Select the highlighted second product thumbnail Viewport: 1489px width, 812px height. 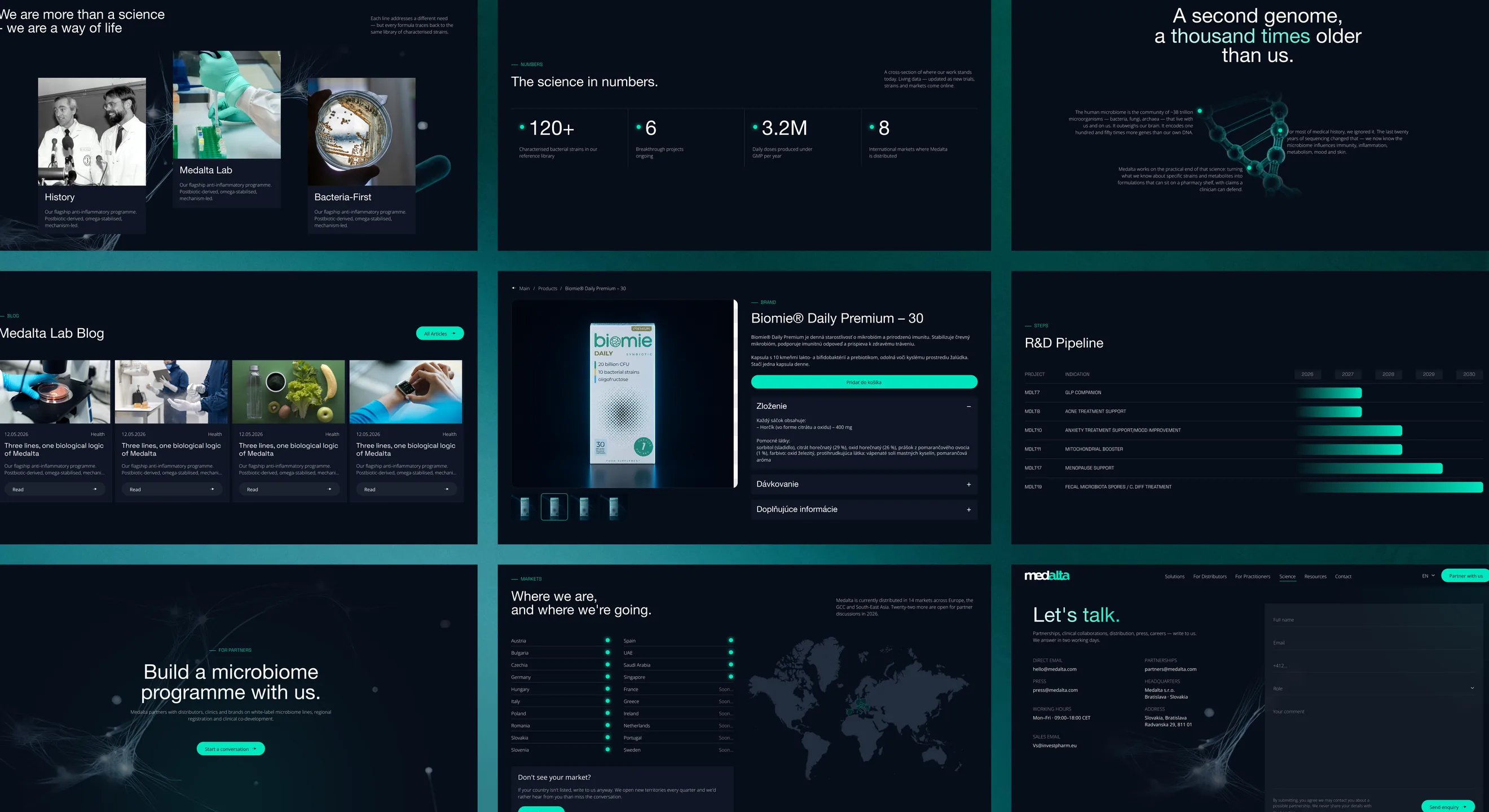(x=554, y=507)
